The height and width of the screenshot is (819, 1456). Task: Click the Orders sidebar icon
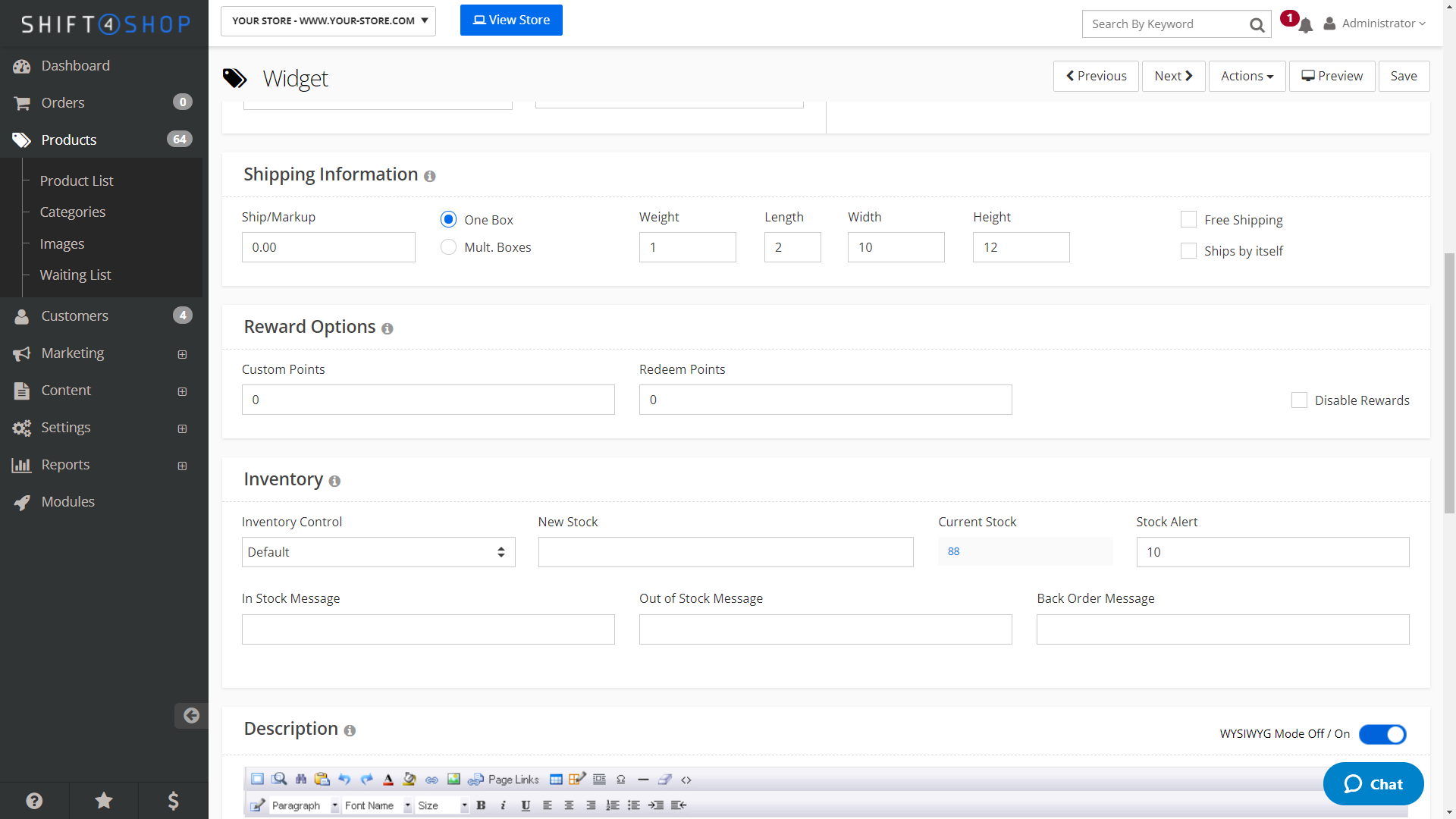coord(21,102)
